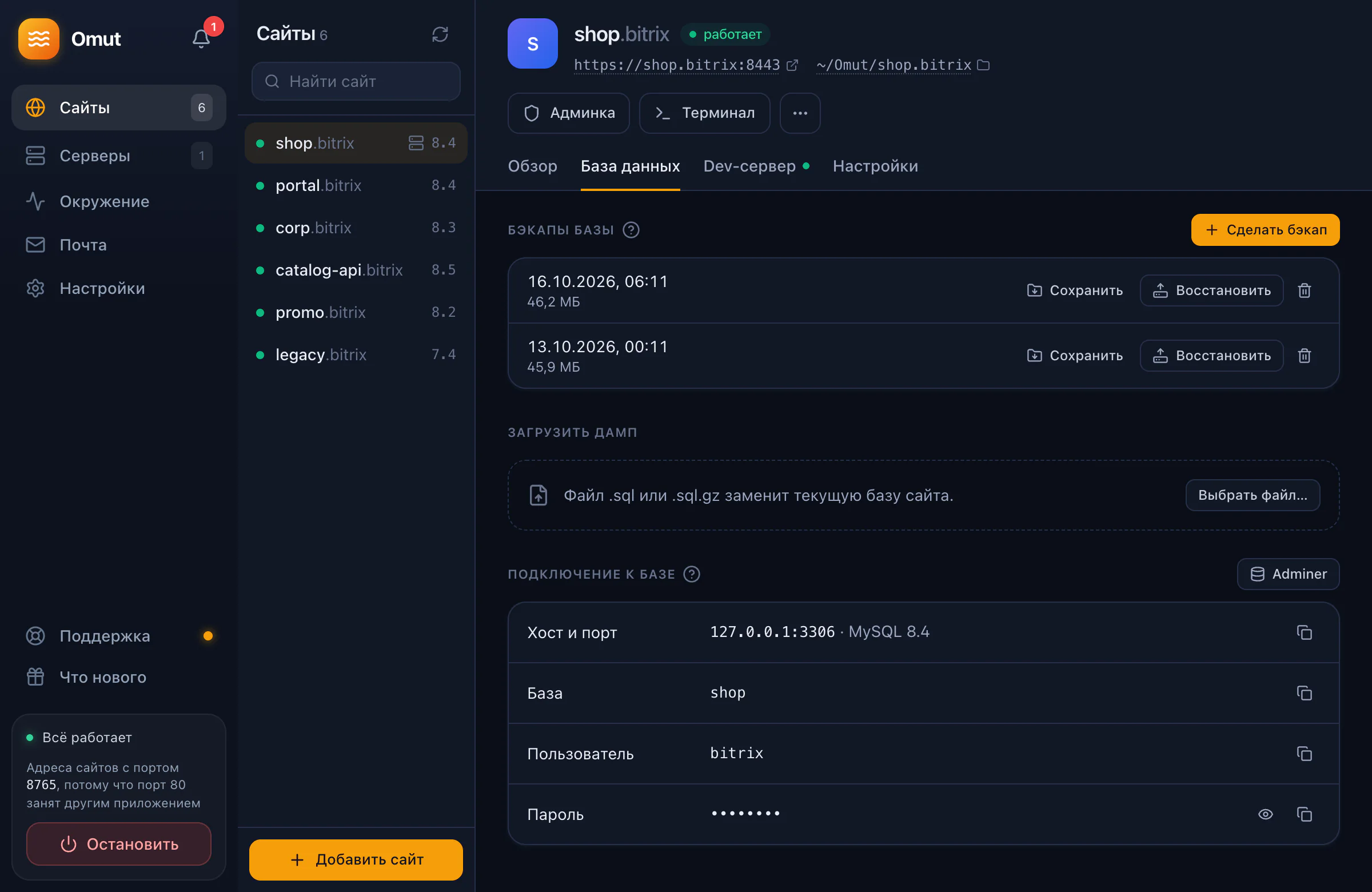Copy the user name bitrix
This screenshot has height=892, width=1372.
tap(1304, 753)
